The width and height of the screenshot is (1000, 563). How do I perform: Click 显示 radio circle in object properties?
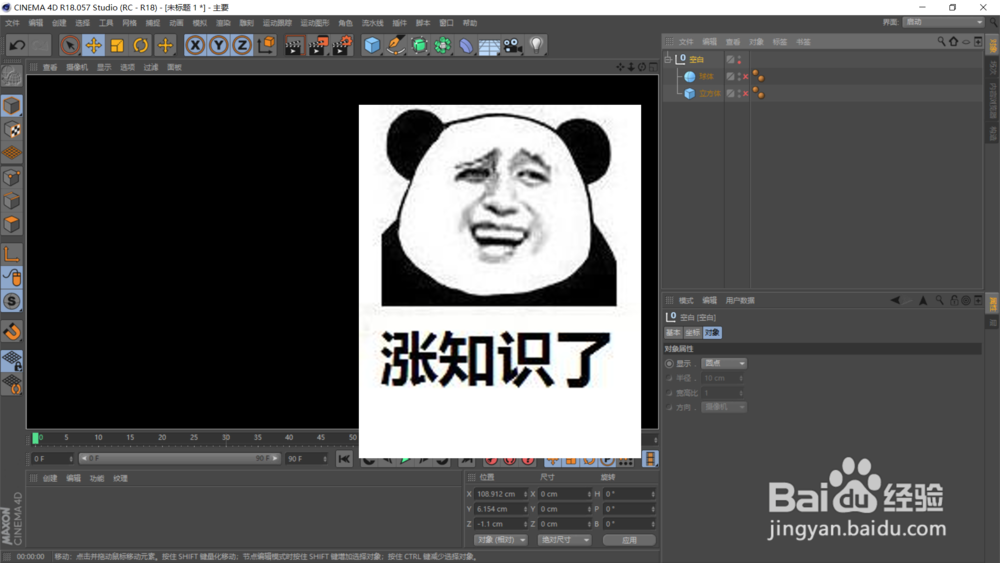[669, 363]
